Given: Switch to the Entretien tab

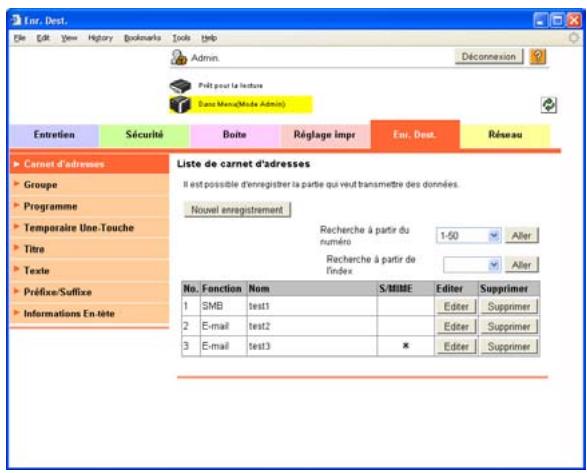Looking at the screenshot, I should tap(54, 135).
